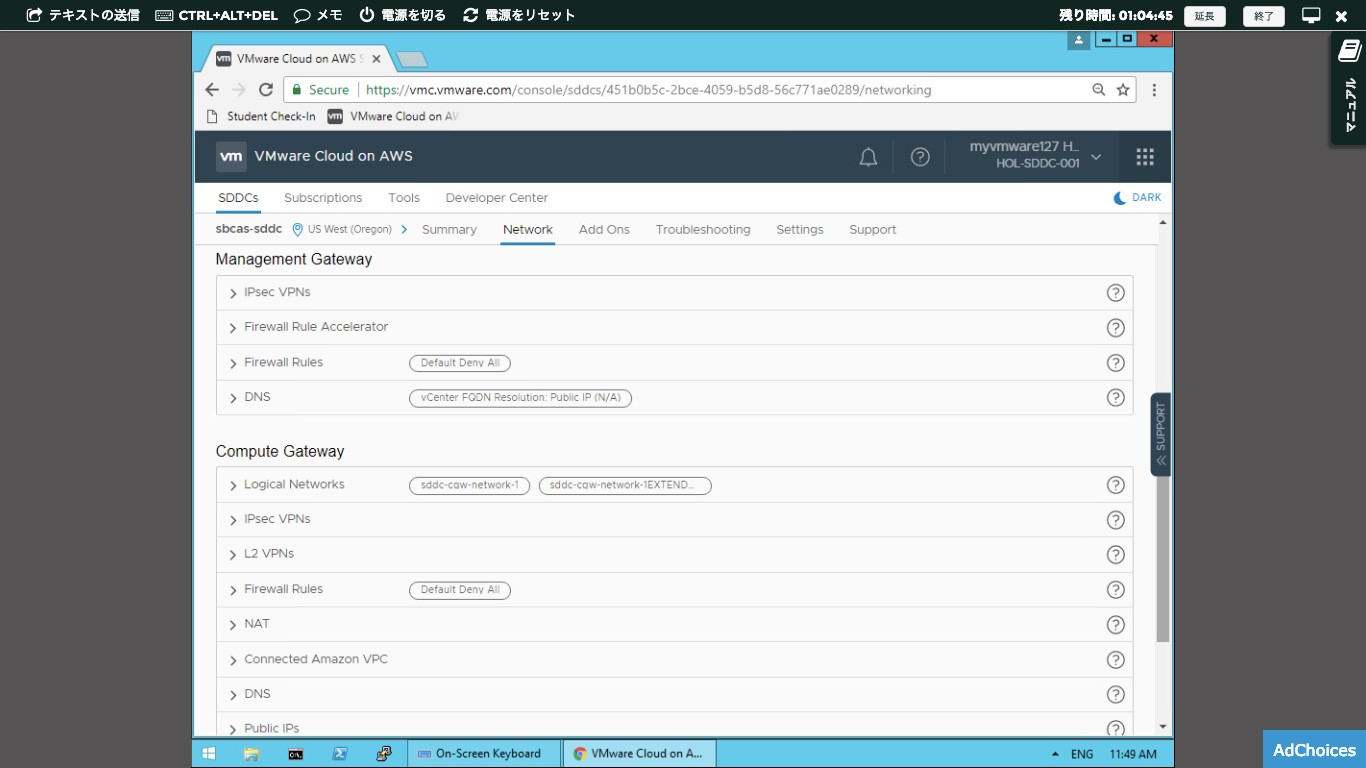Open the side manual (マニュアル) panel
1366x768 pixels.
pos(1348,88)
